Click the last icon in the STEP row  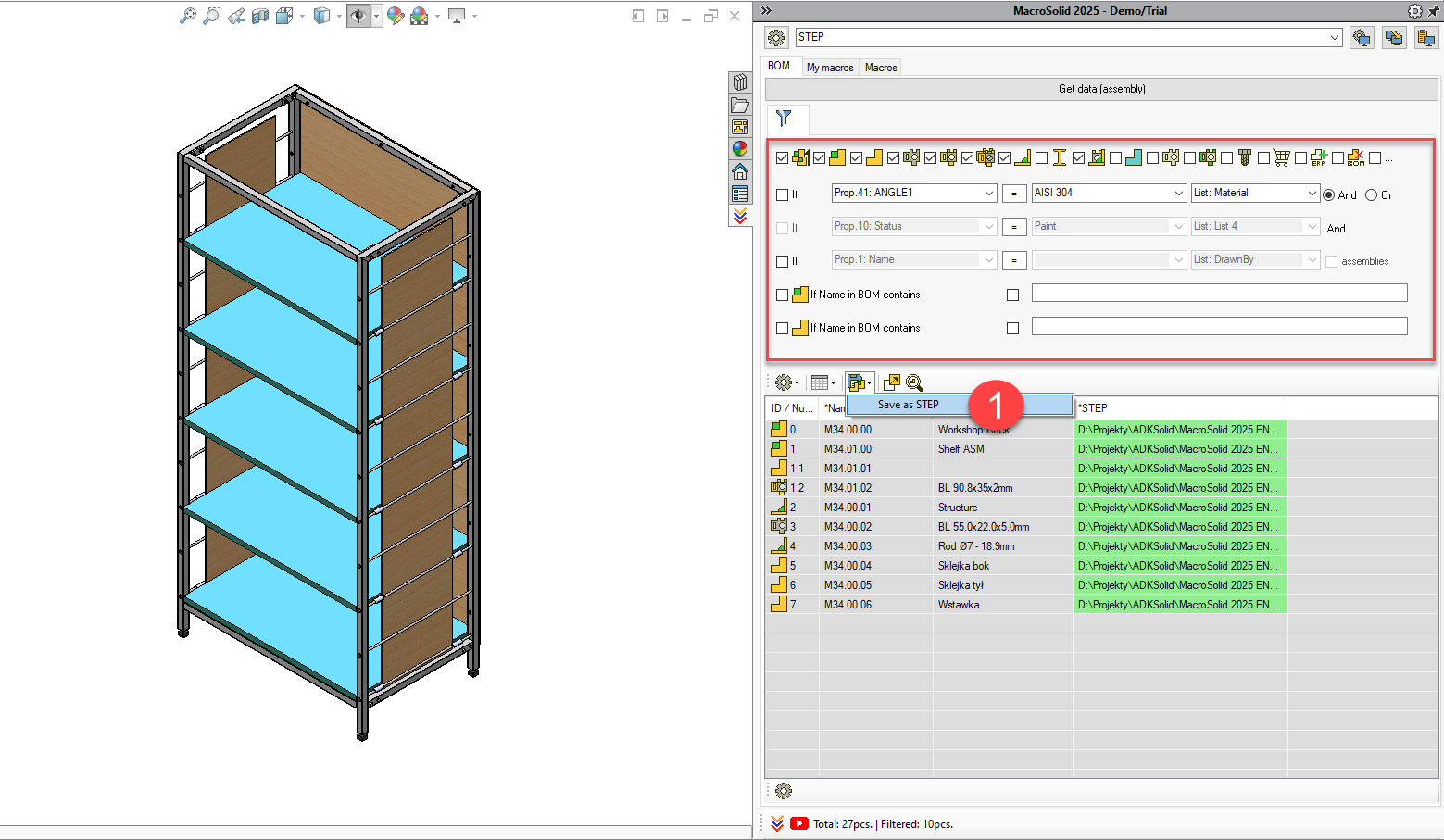1426,38
